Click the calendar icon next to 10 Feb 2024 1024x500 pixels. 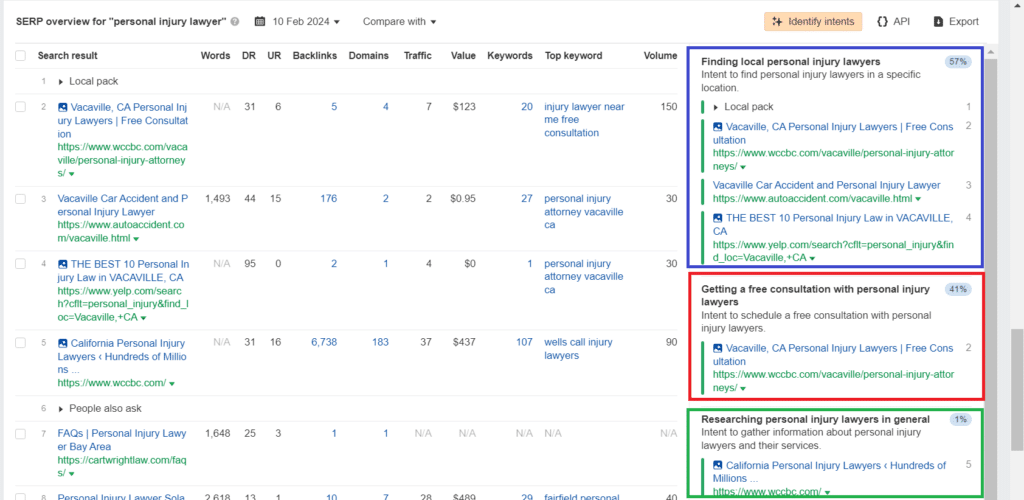click(259, 22)
